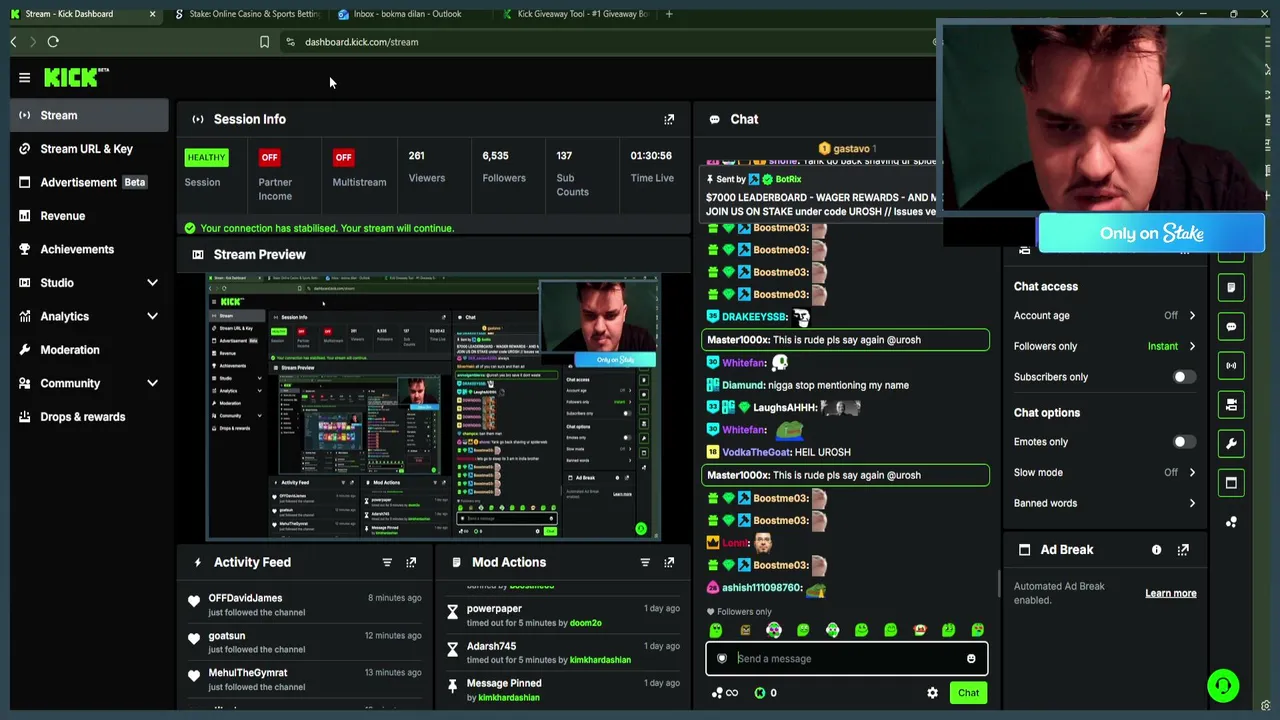Screen dimensions: 1280x720
Task: Bookmark this page in address bar
Action: tap(264, 42)
